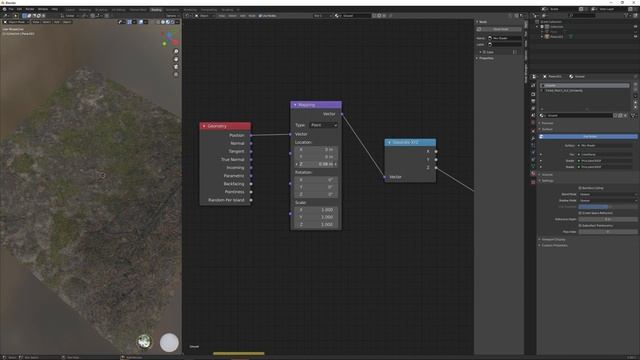Image resolution: width=640 pixels, height=360 pixels.
Task: Open the outliner filter dropdown icon
Action: coord(627,15)
